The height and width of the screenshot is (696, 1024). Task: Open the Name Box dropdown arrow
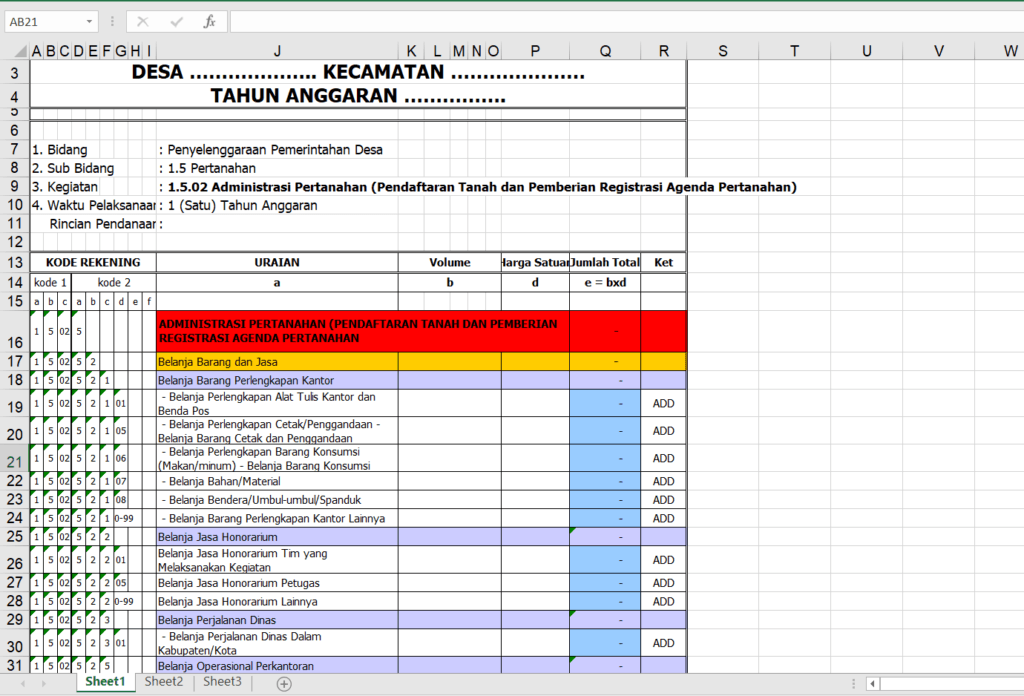pyautogui.click(x=90, y=21)
